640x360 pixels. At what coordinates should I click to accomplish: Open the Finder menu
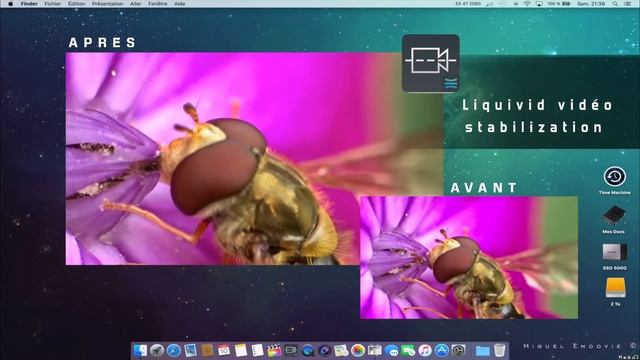29,4
